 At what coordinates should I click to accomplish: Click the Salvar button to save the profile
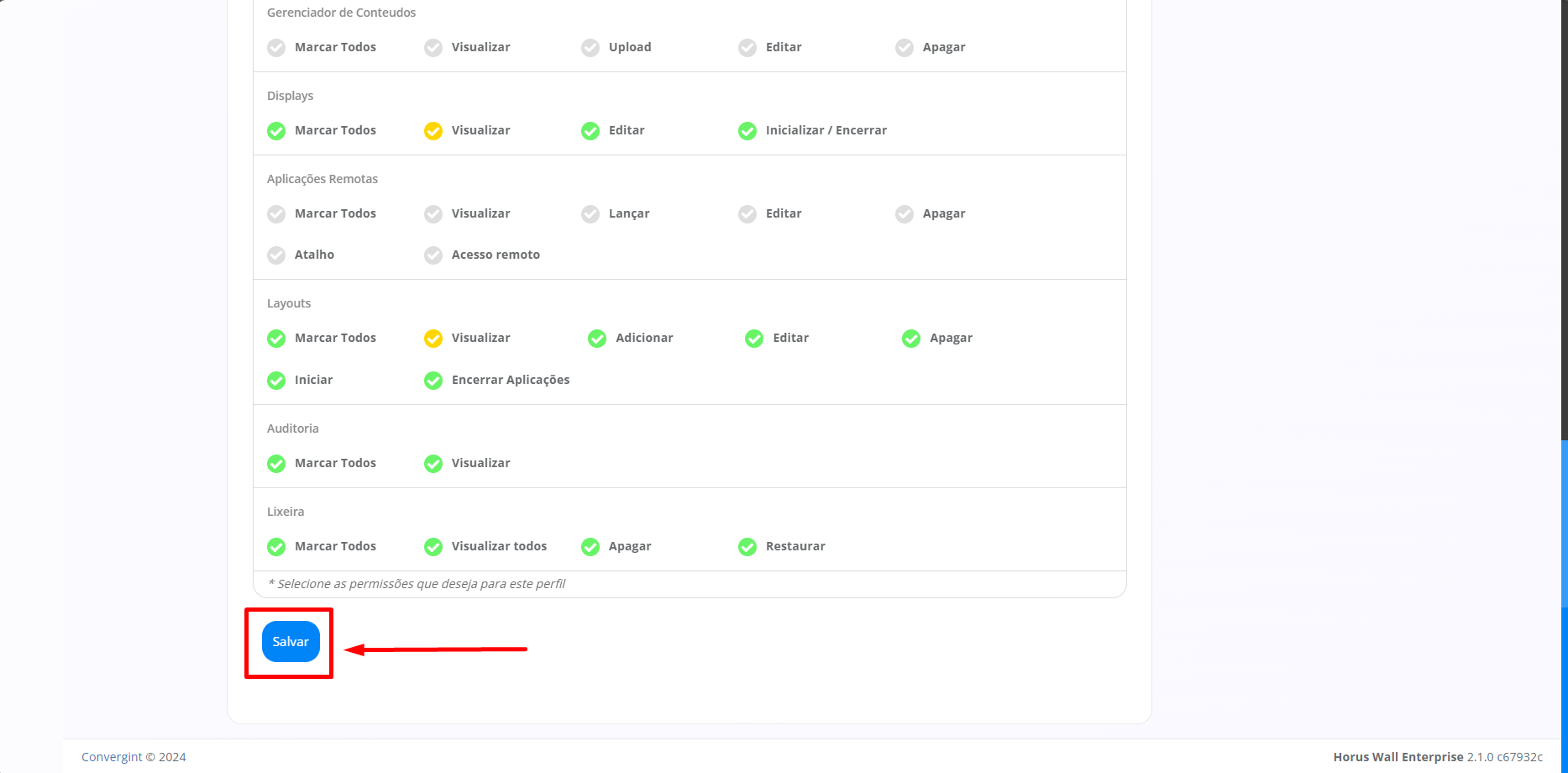click(x=291, y=641)
